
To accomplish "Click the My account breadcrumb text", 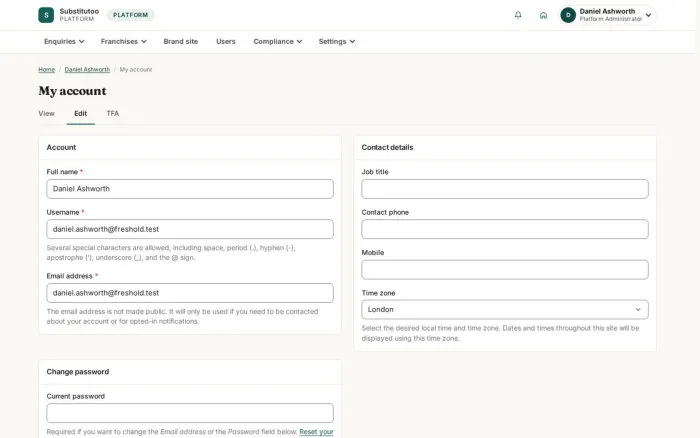I will 136,70.
